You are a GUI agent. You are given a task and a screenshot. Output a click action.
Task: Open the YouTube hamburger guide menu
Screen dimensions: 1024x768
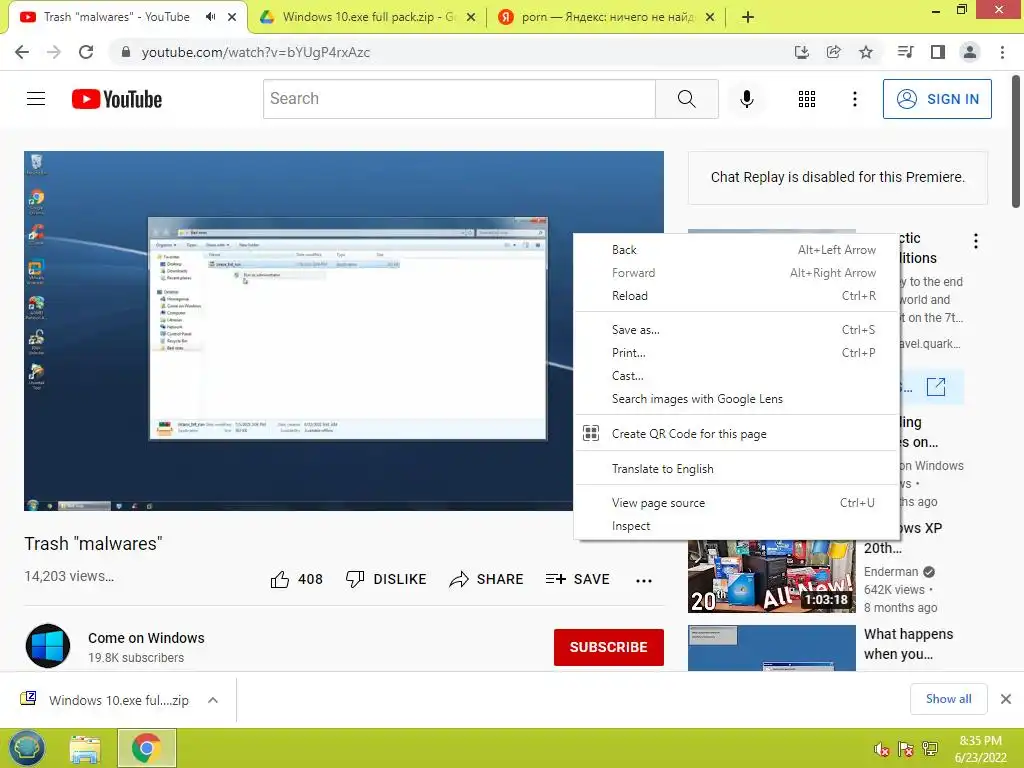pos(36,99)
